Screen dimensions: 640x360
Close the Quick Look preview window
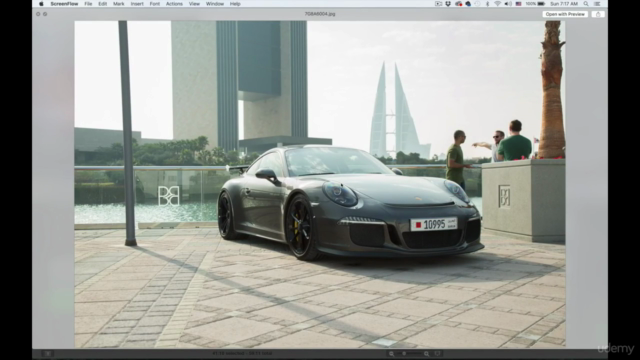(x=38, y=14)
